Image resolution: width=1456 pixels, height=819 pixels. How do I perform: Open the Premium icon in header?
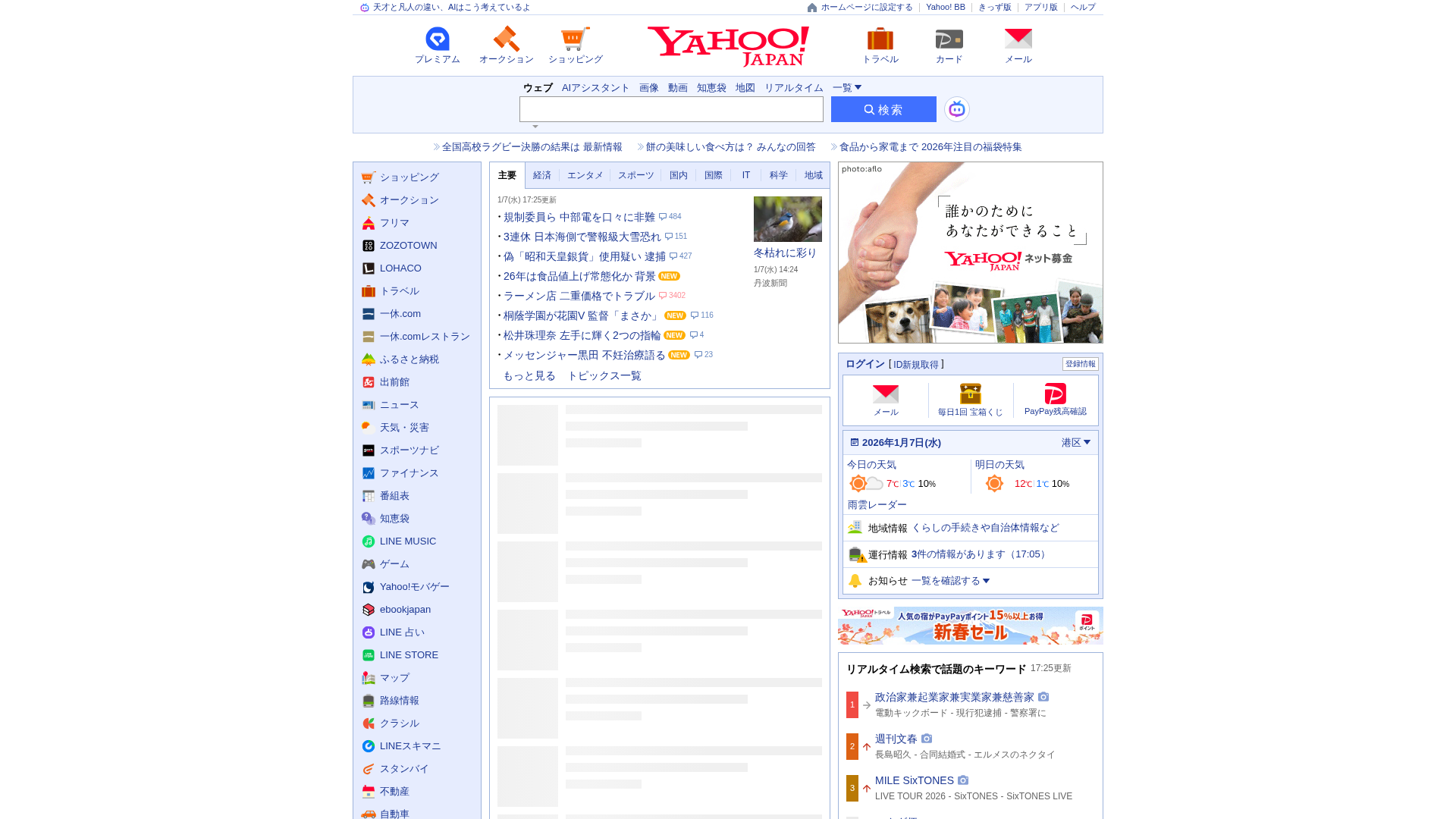pyautogui.click(x=438, y=39)
